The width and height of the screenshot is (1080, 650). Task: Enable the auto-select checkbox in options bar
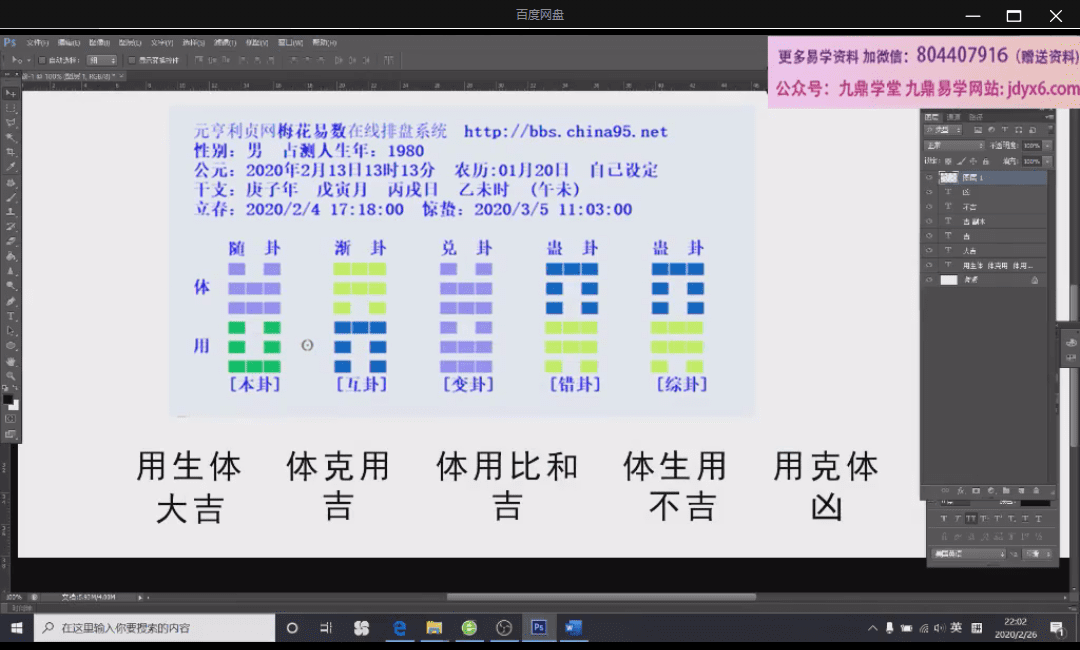[x=41, y=60]
